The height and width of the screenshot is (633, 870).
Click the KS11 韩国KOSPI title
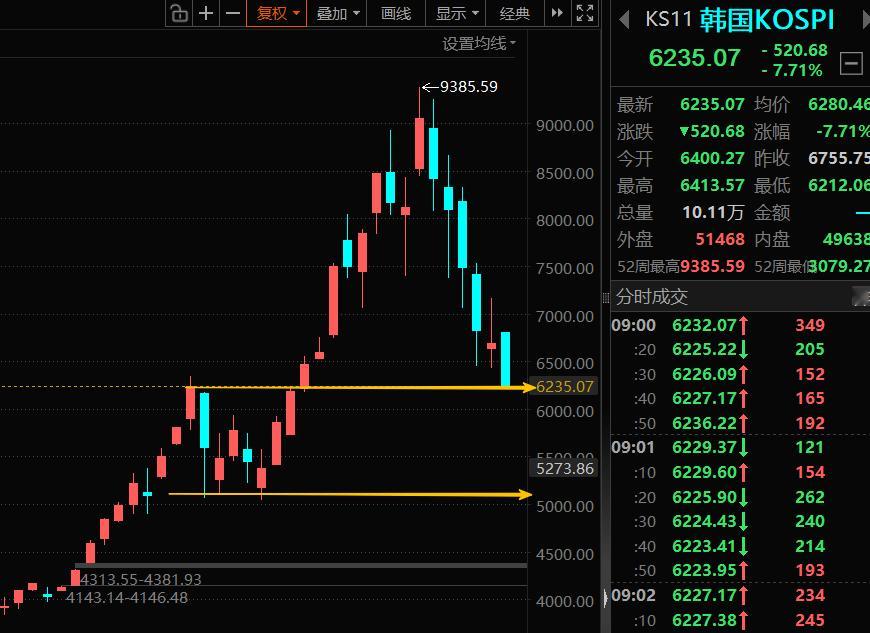pos(740,19)
